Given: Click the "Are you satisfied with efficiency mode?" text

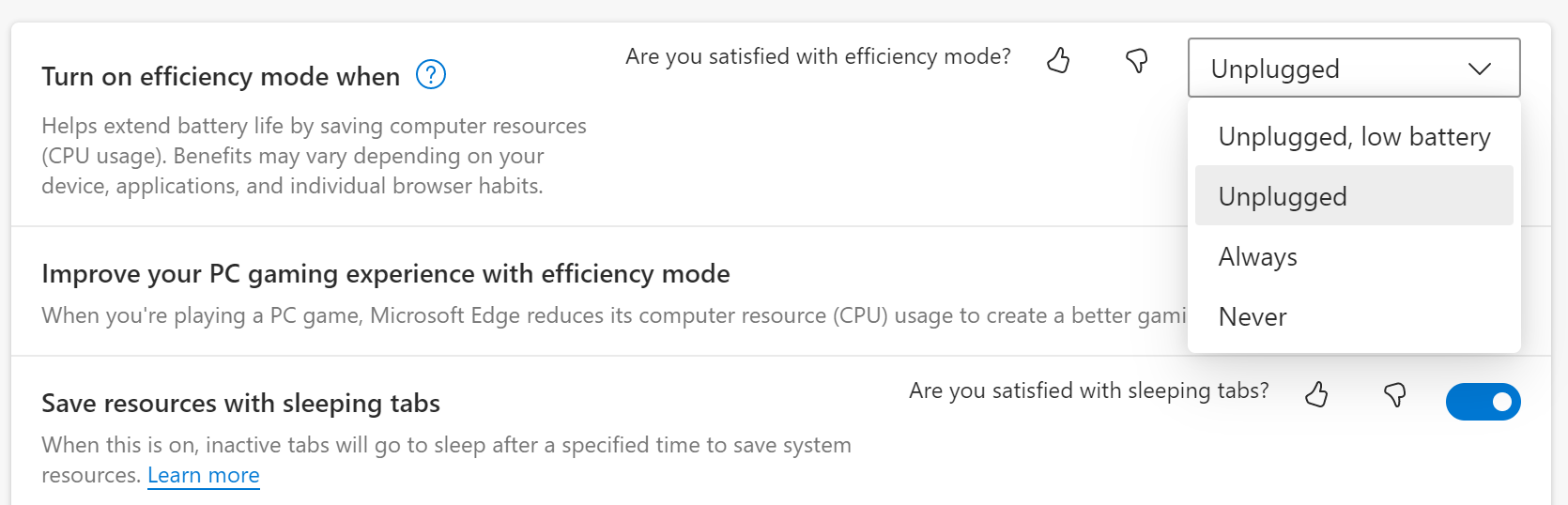Looking at the screenshot, I should pos(818,56).
